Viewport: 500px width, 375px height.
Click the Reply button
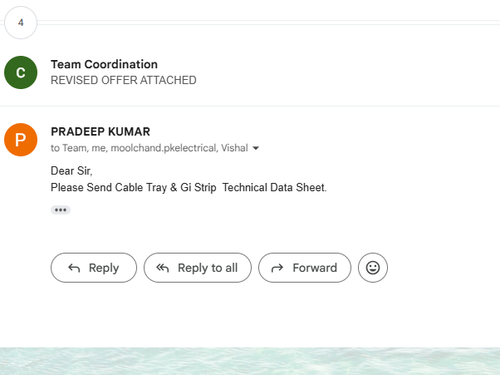click(94, 268)
